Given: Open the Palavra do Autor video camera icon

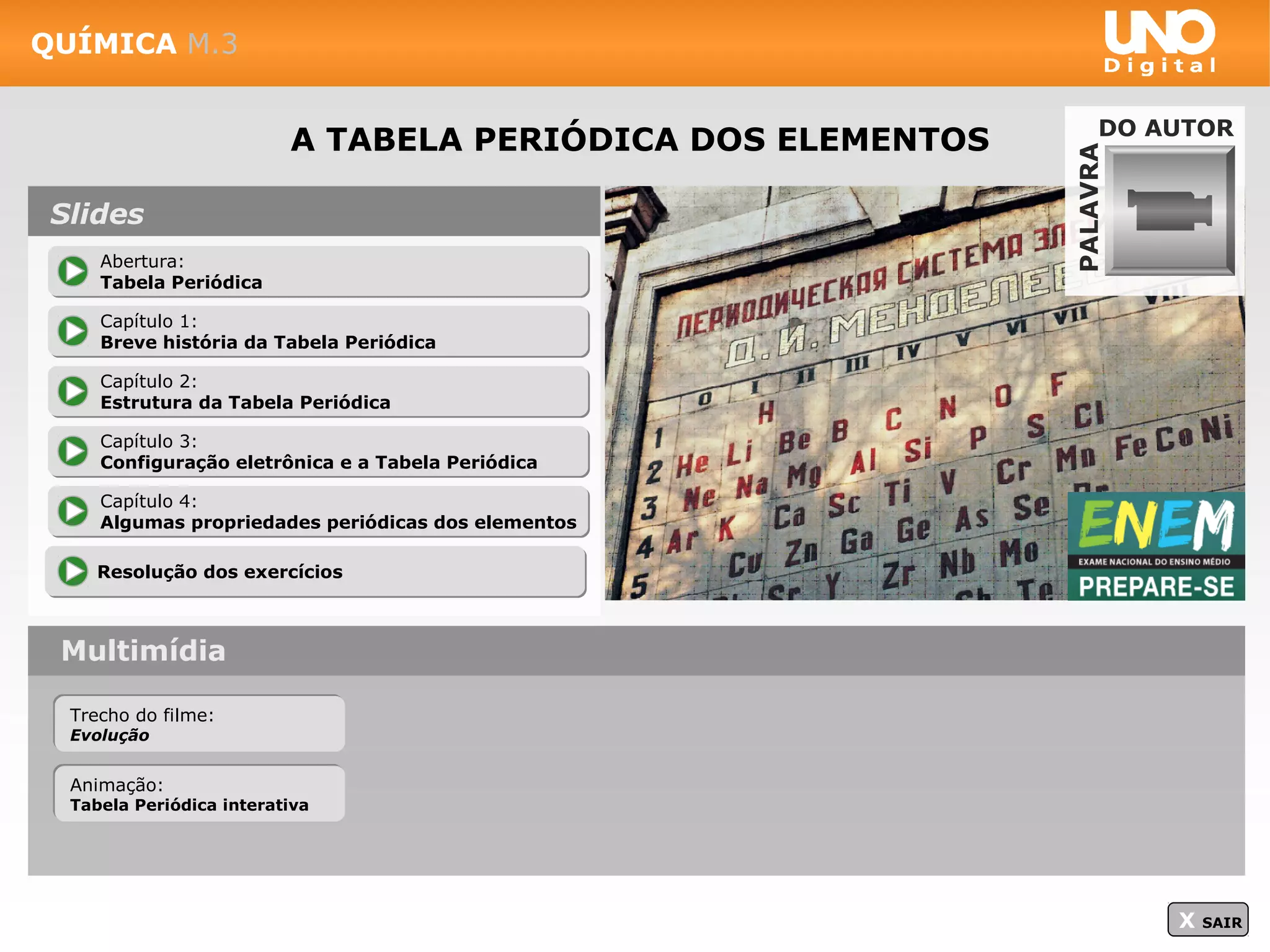Looking at the screenshot, I should (1170, 211).
